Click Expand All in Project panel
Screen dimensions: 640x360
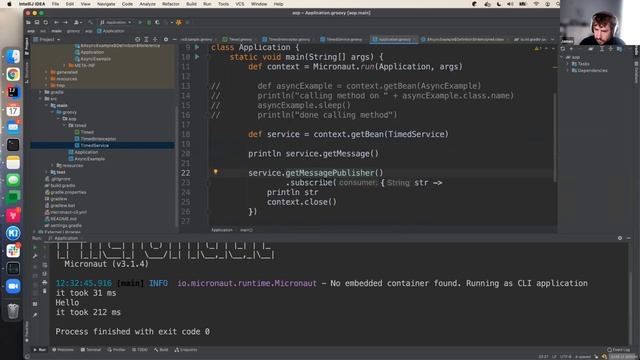pyautogui.click(x=146, y=40)
